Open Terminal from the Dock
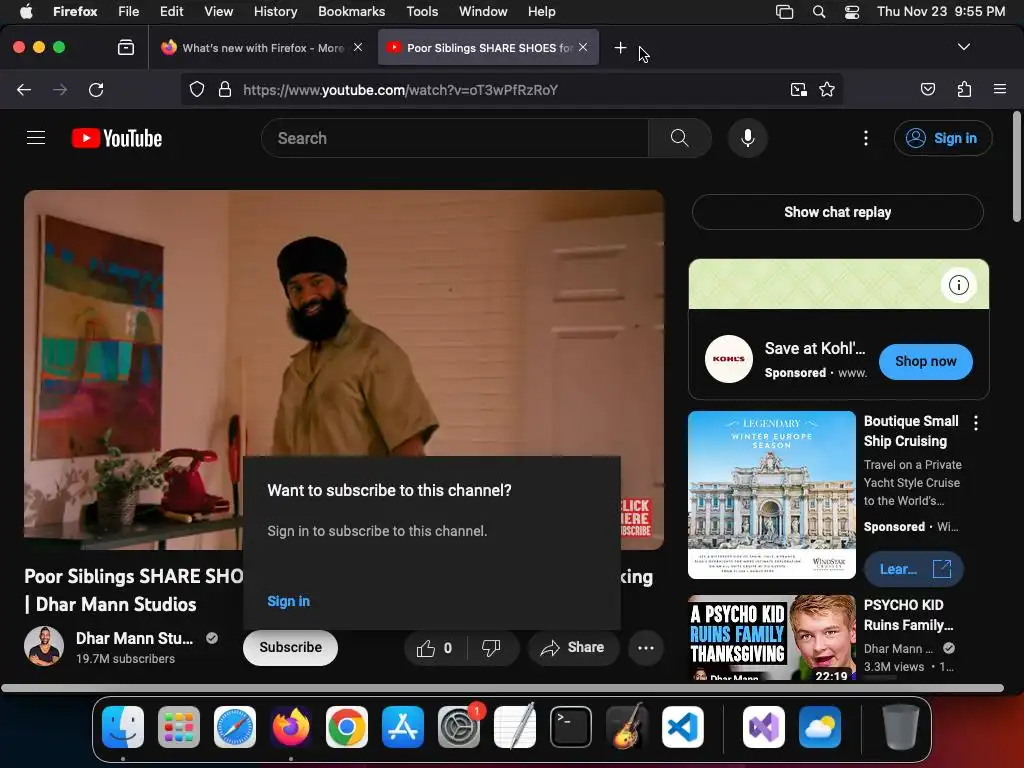The height and width of the screenshot is (768, 1024). pos(571,727)
